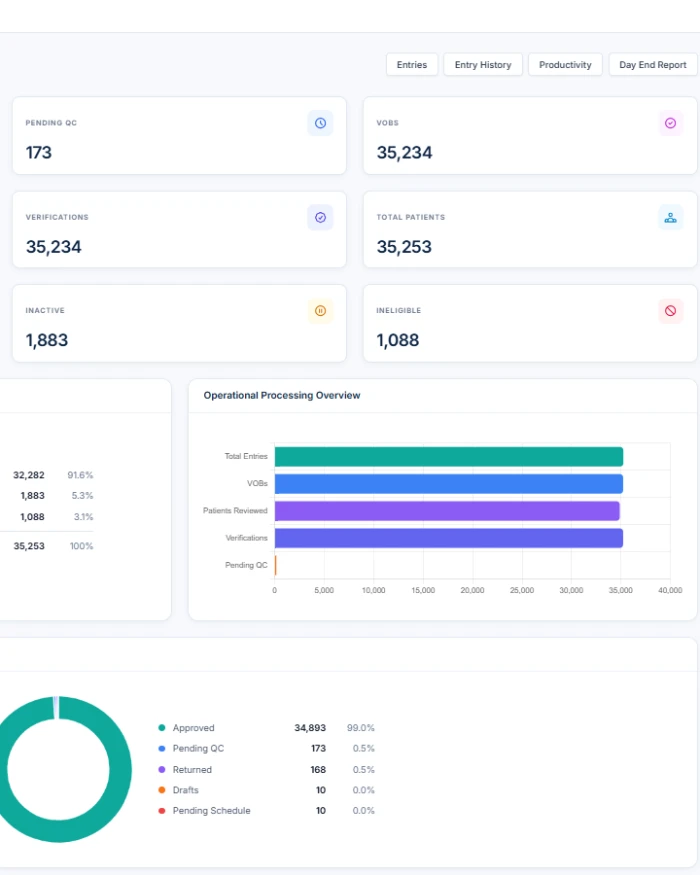This screenshot has width=700, height=875.
Task: Click the Pending QC orange bar
Action: pyautogui.click(x=275, y=565)
